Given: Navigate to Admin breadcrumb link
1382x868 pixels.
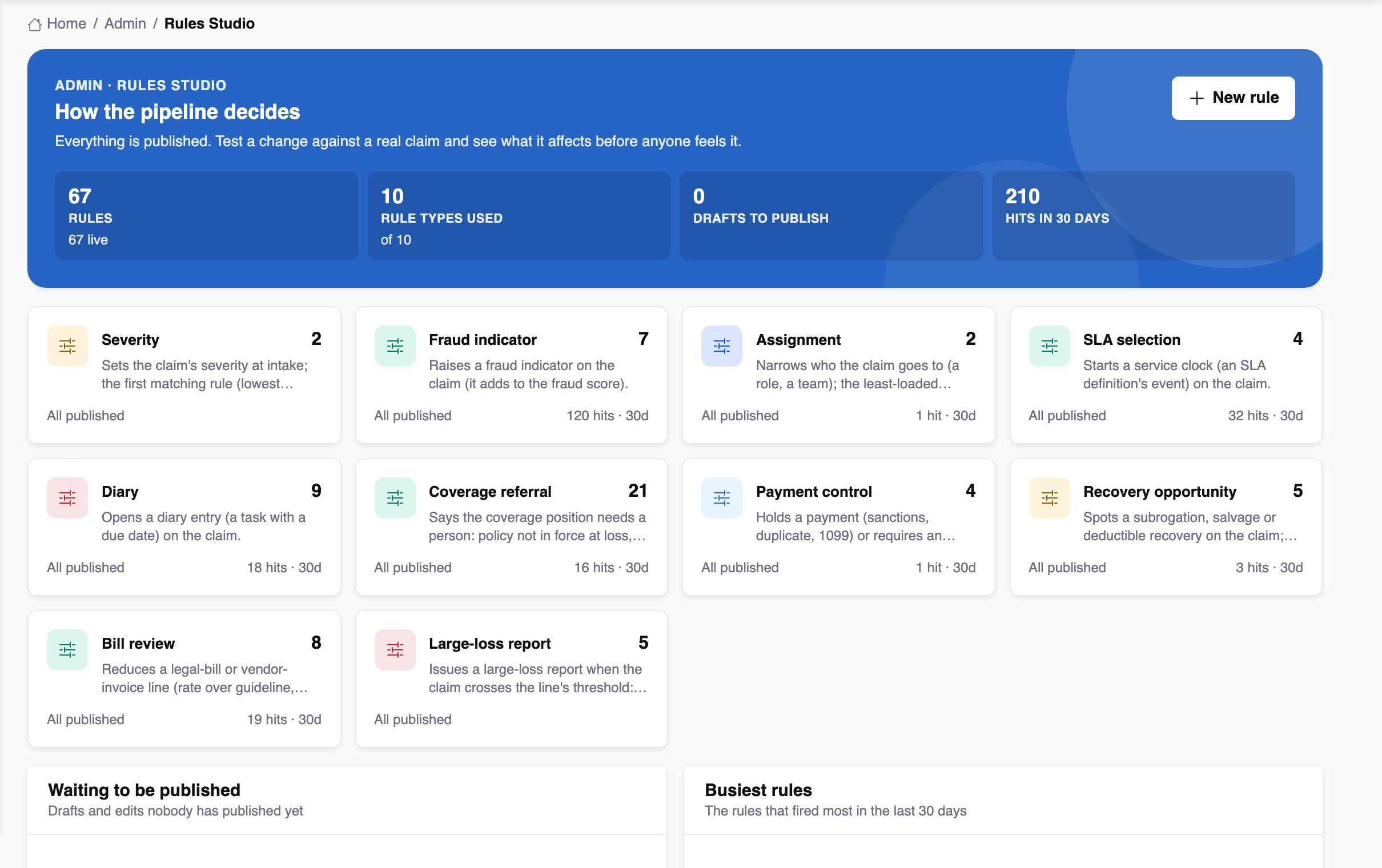Looking at the screenshot, I should pyautogui.click(x=125, y=23).
